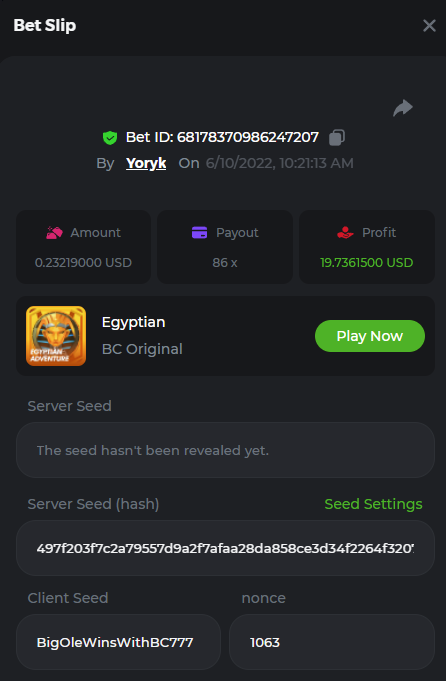Click the green verified shield icon

click(x=110, y=138)
